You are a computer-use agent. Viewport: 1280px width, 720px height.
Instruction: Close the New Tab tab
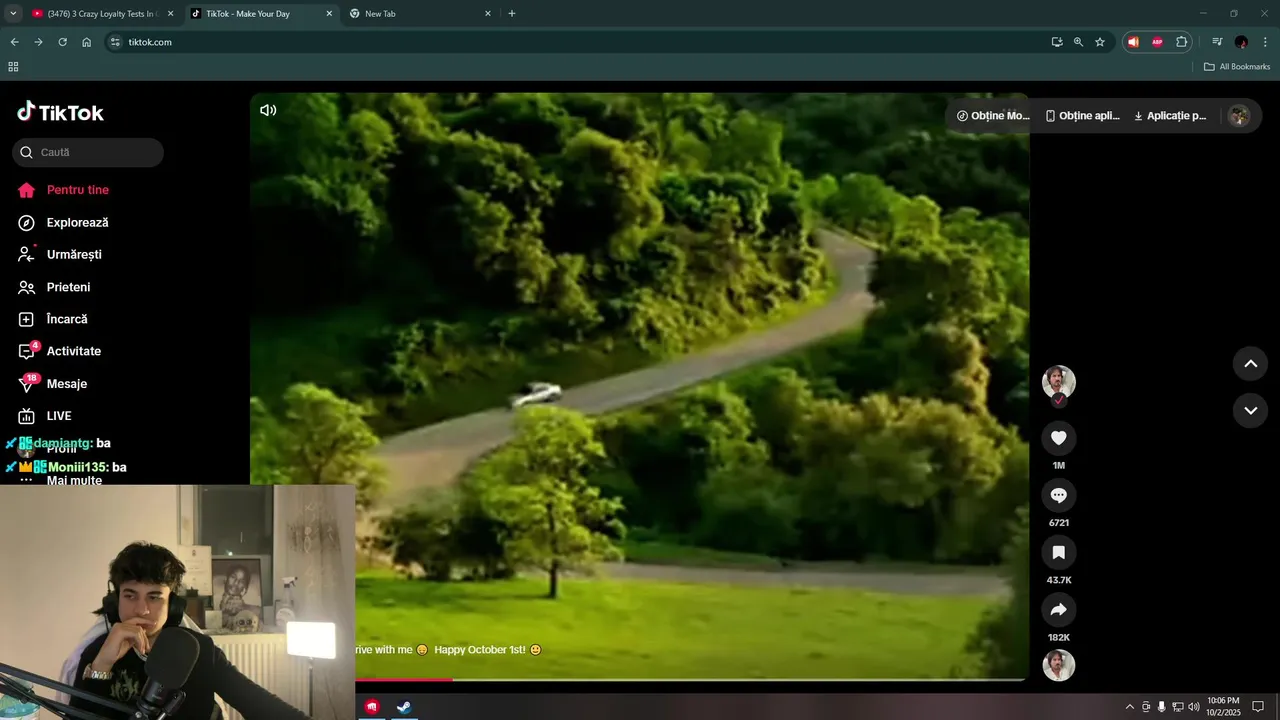pos(488,14)
